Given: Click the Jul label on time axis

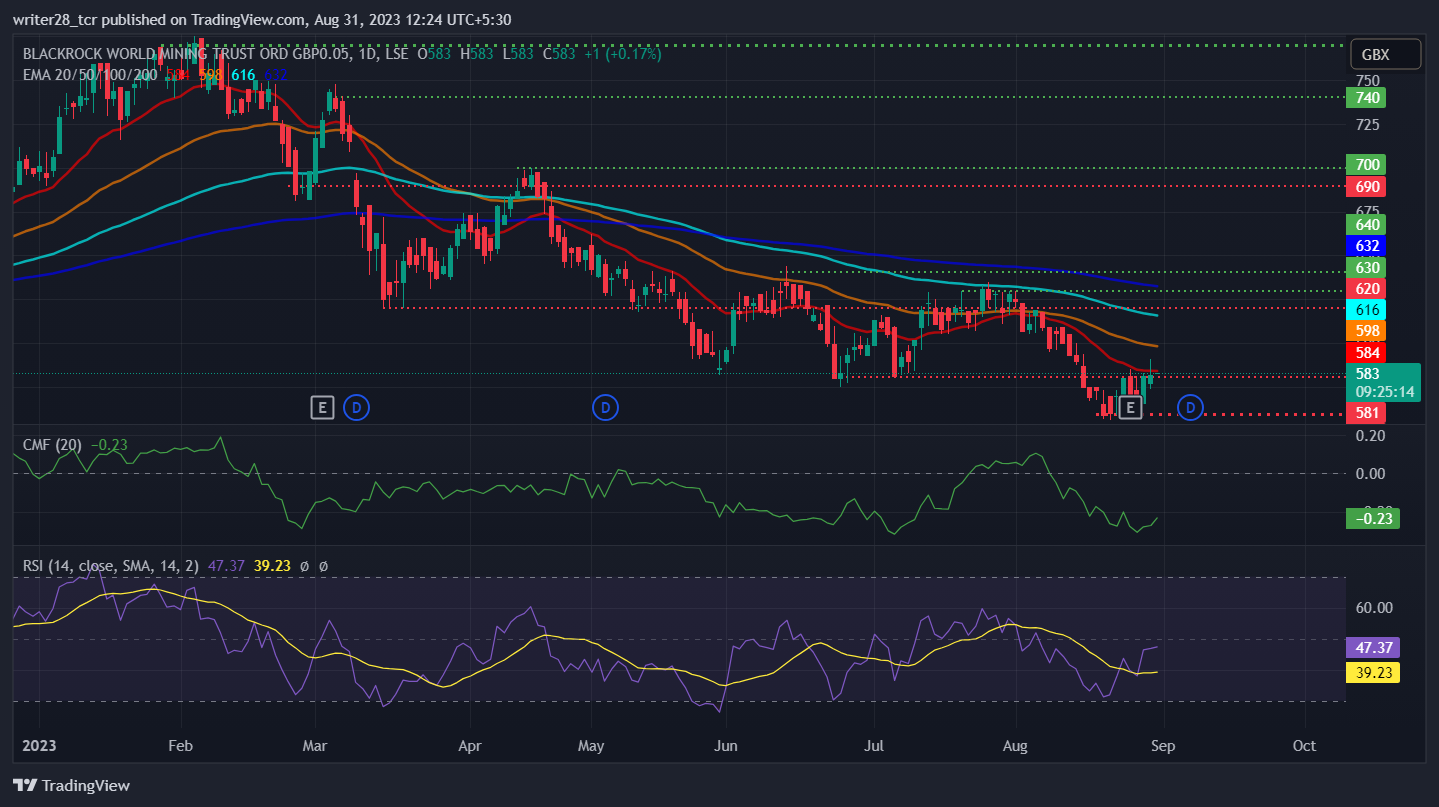Looking at the screenshot, I should 874,746.
